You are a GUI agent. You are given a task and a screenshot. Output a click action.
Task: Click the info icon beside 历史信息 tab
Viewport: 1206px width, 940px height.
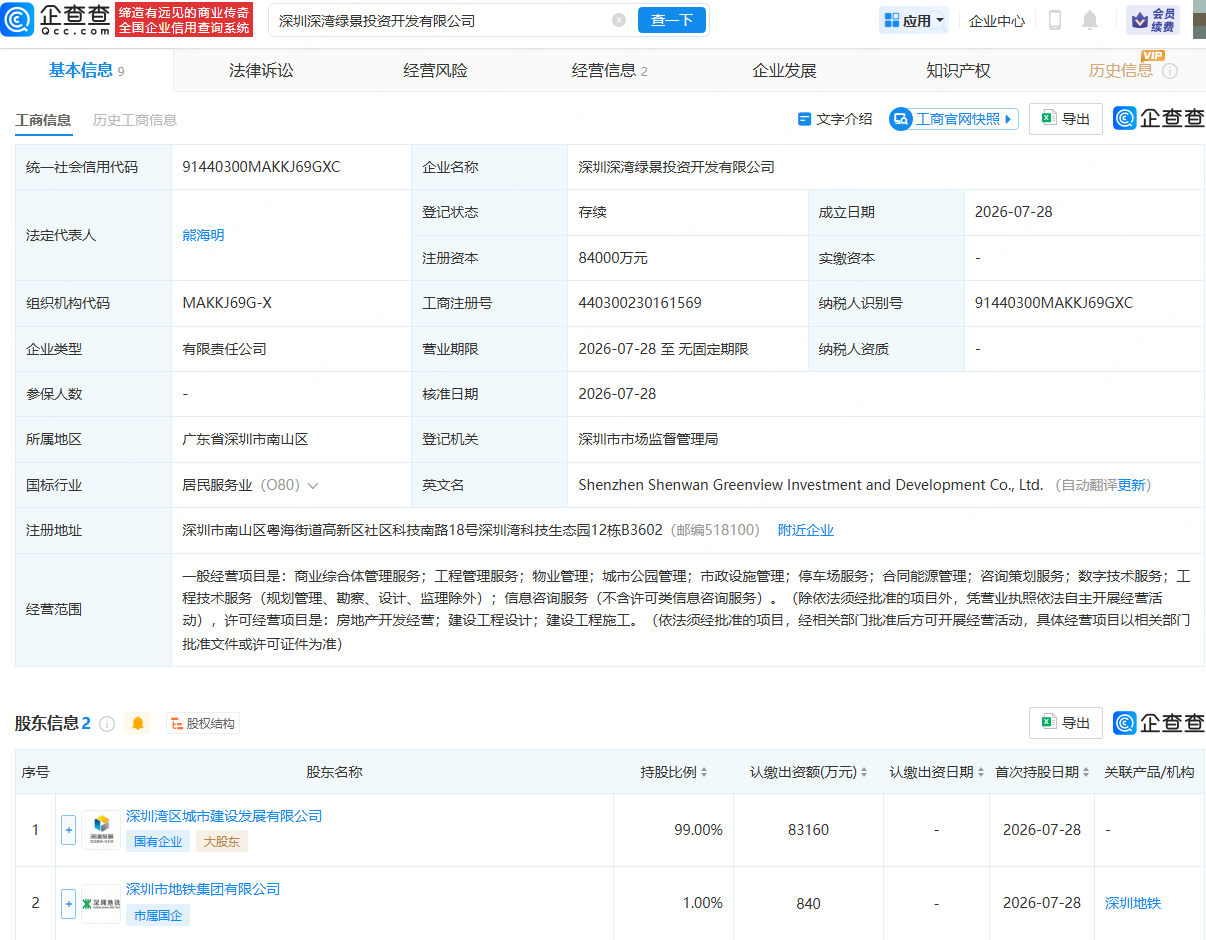(x=1170, y=71)
